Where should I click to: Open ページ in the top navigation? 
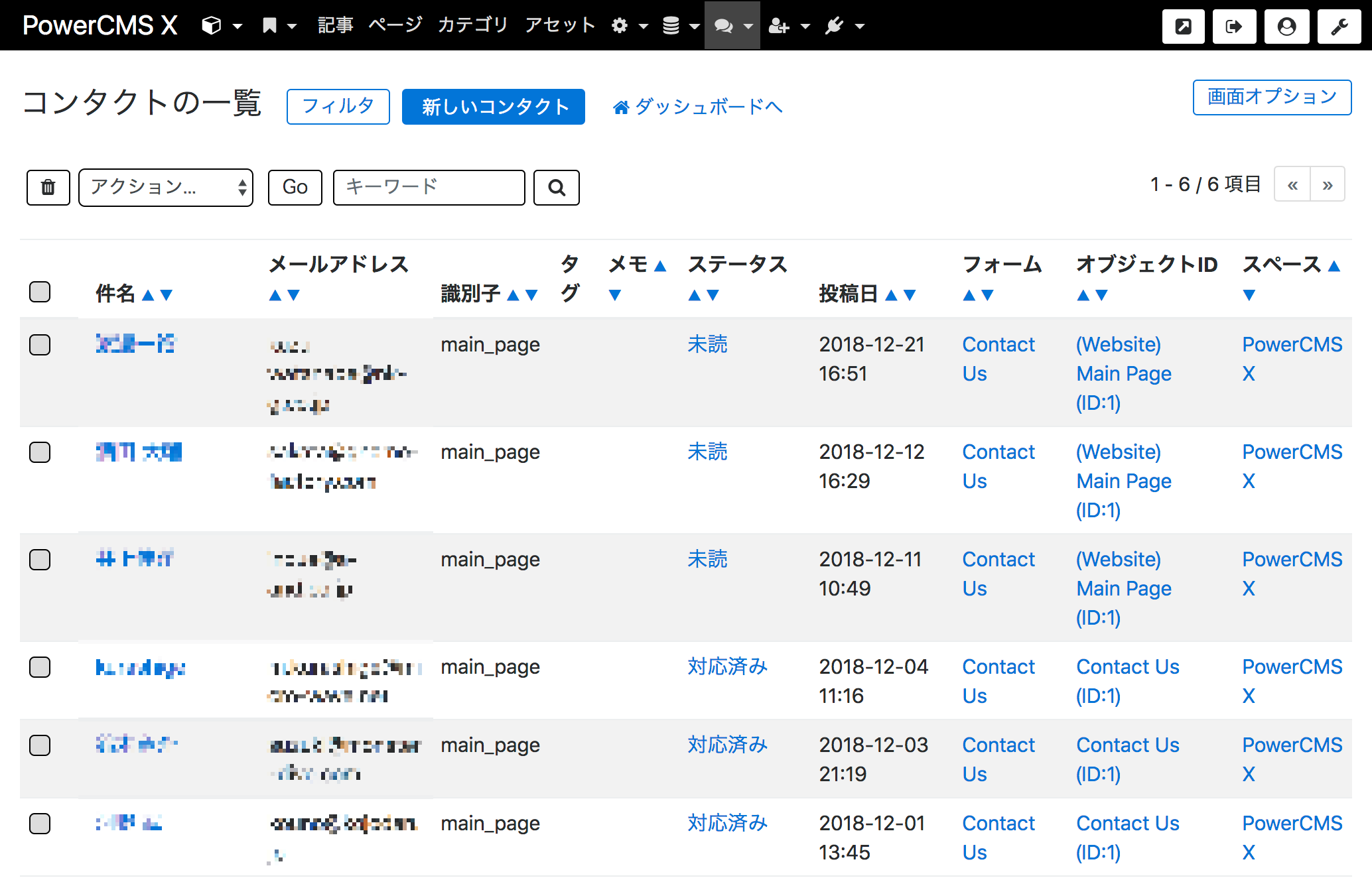click(x=395, y=25)
